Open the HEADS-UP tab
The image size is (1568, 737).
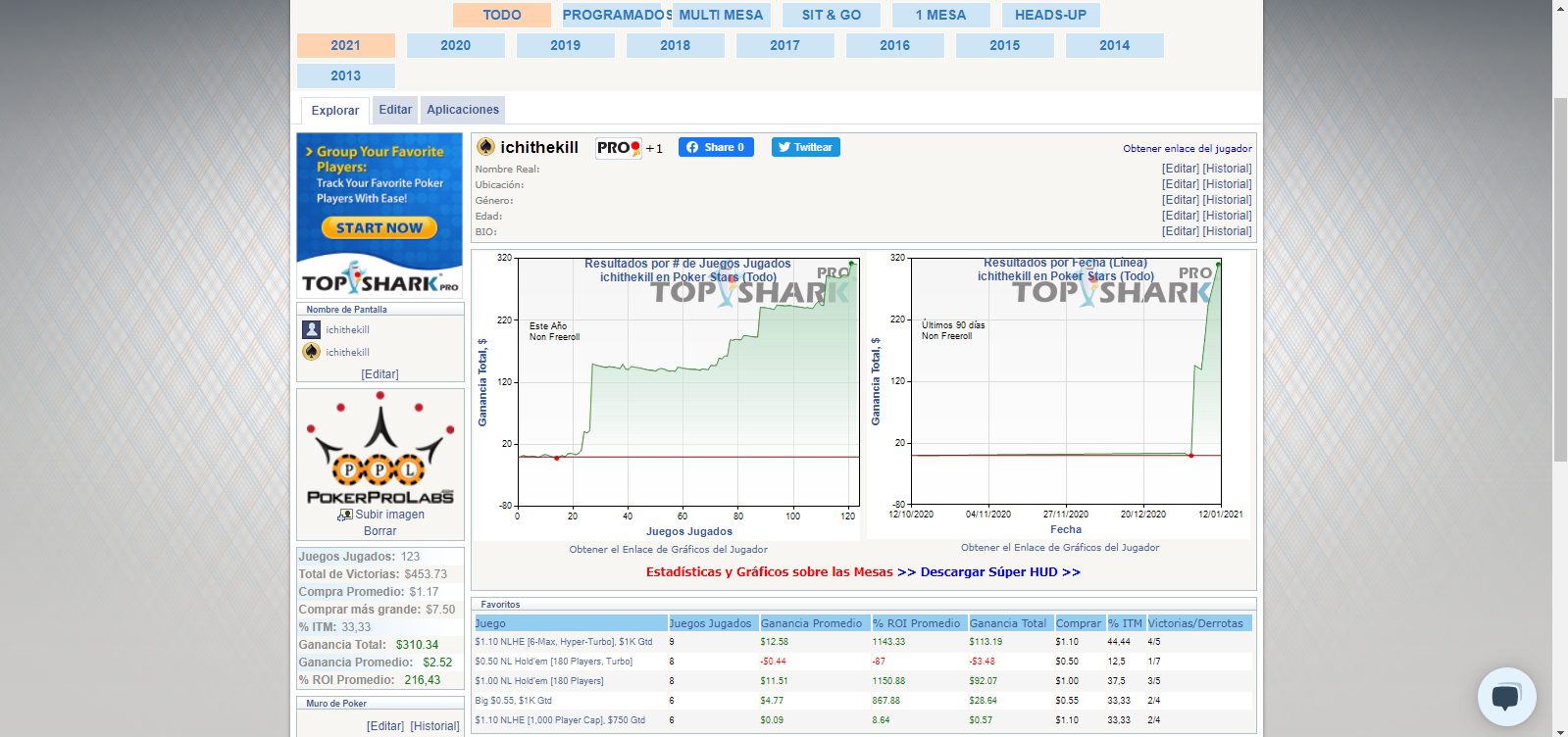click(1051, 15)
